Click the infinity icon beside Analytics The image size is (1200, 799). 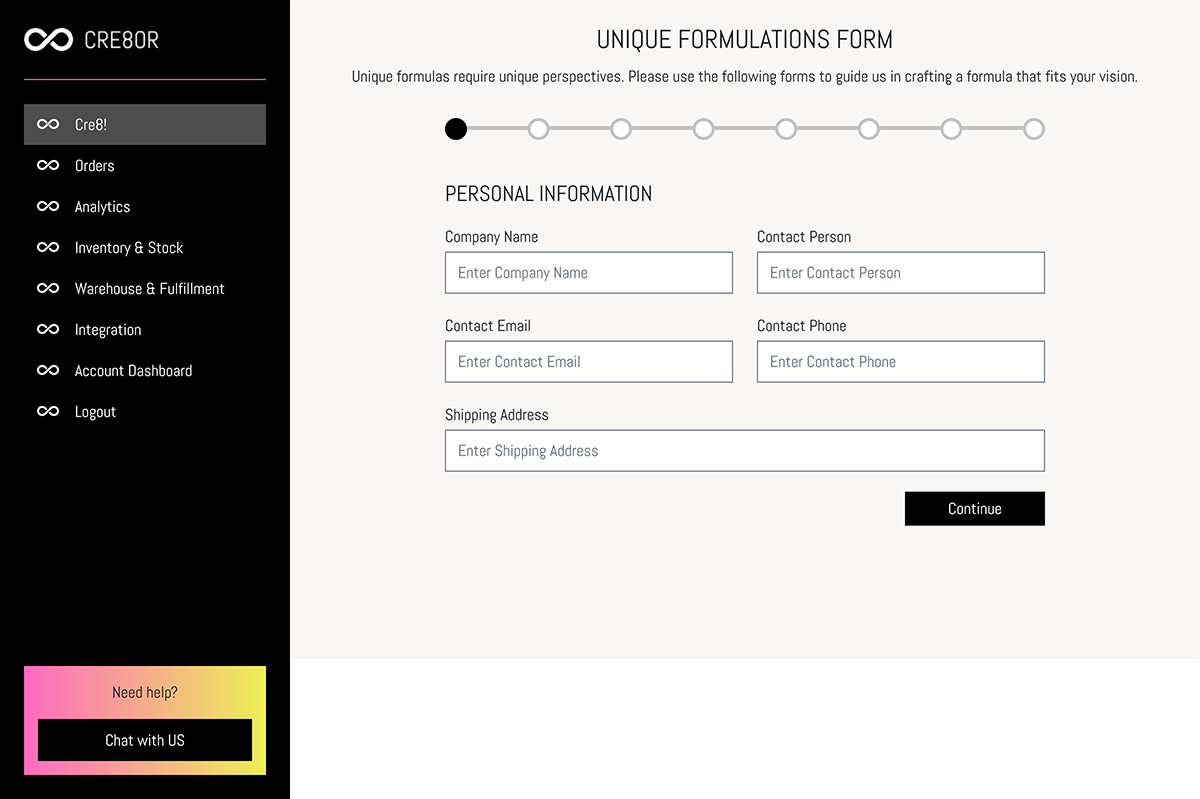(x=48, y=207)
